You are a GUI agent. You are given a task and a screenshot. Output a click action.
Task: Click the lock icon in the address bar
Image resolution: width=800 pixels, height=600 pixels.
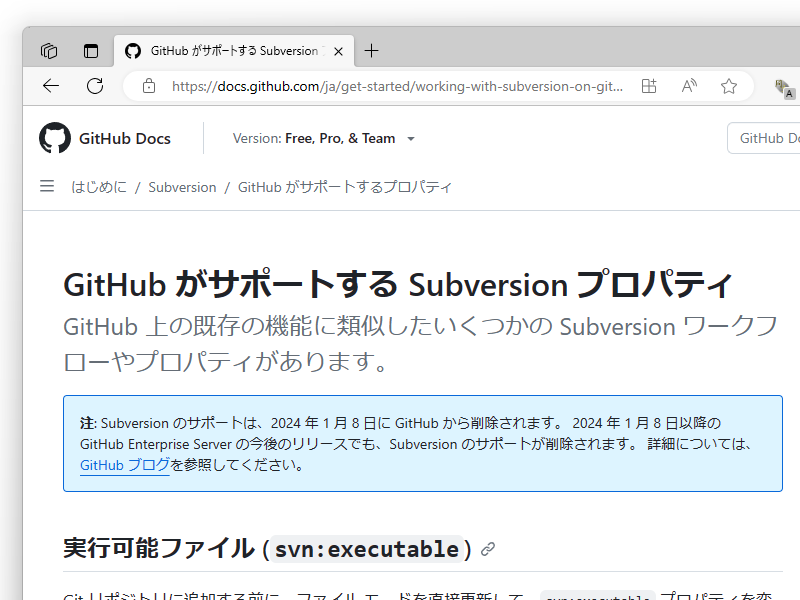(148, 86)
